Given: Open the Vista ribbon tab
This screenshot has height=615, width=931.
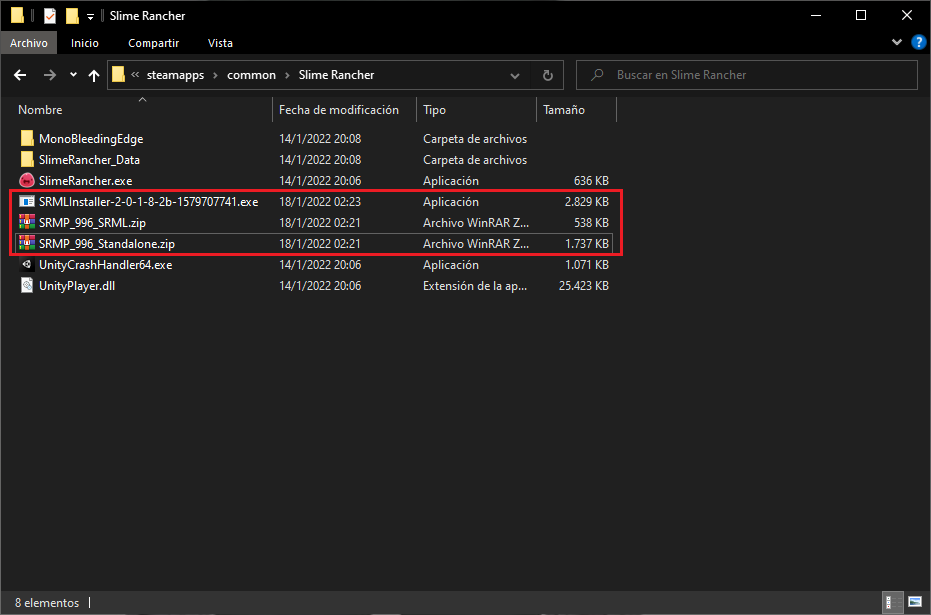Looking at the screenshot, I should click(220, 43).
